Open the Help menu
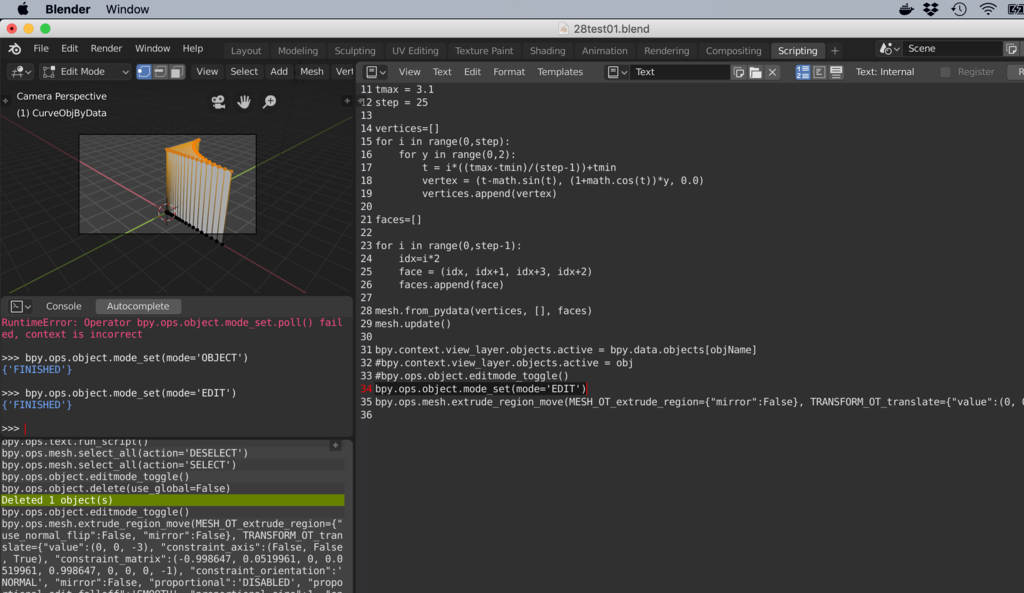1024x593 pixels. [x=193, y=49]
